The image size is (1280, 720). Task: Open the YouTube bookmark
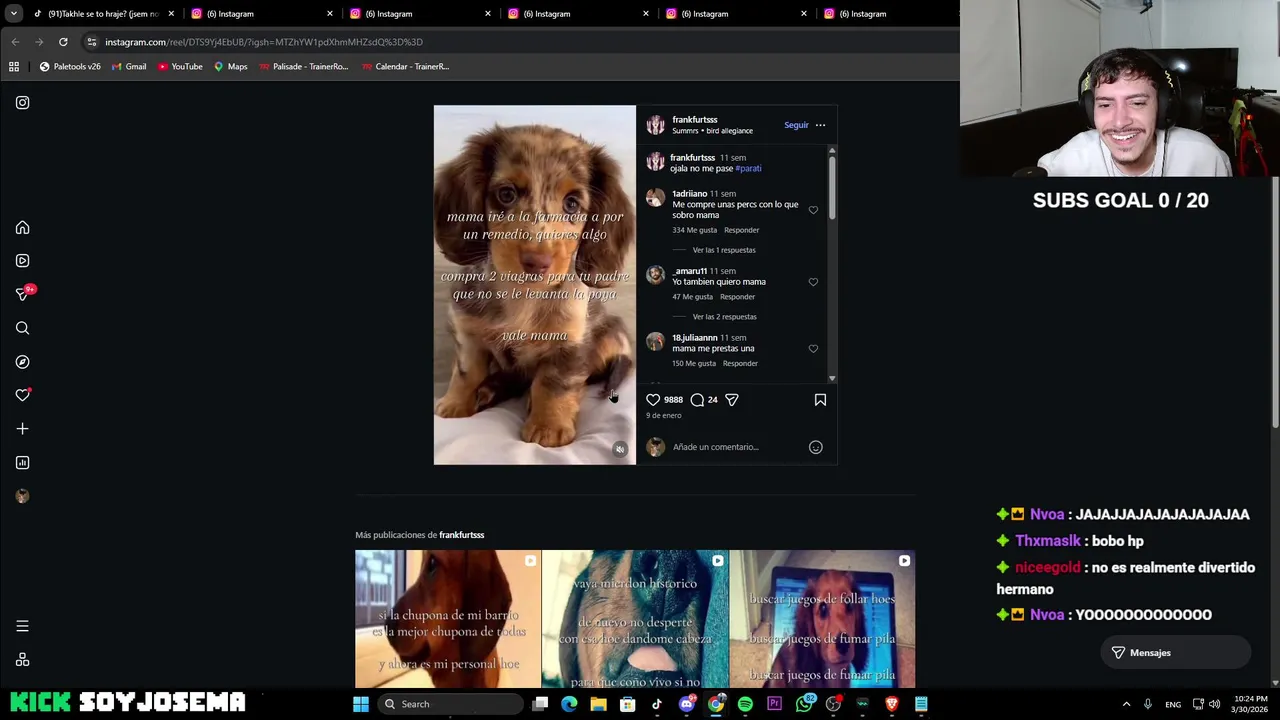(180, 67)
